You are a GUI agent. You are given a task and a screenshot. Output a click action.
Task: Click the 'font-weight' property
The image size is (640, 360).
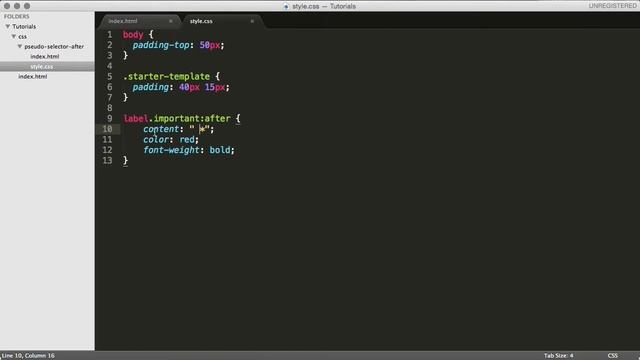point(171,150)
